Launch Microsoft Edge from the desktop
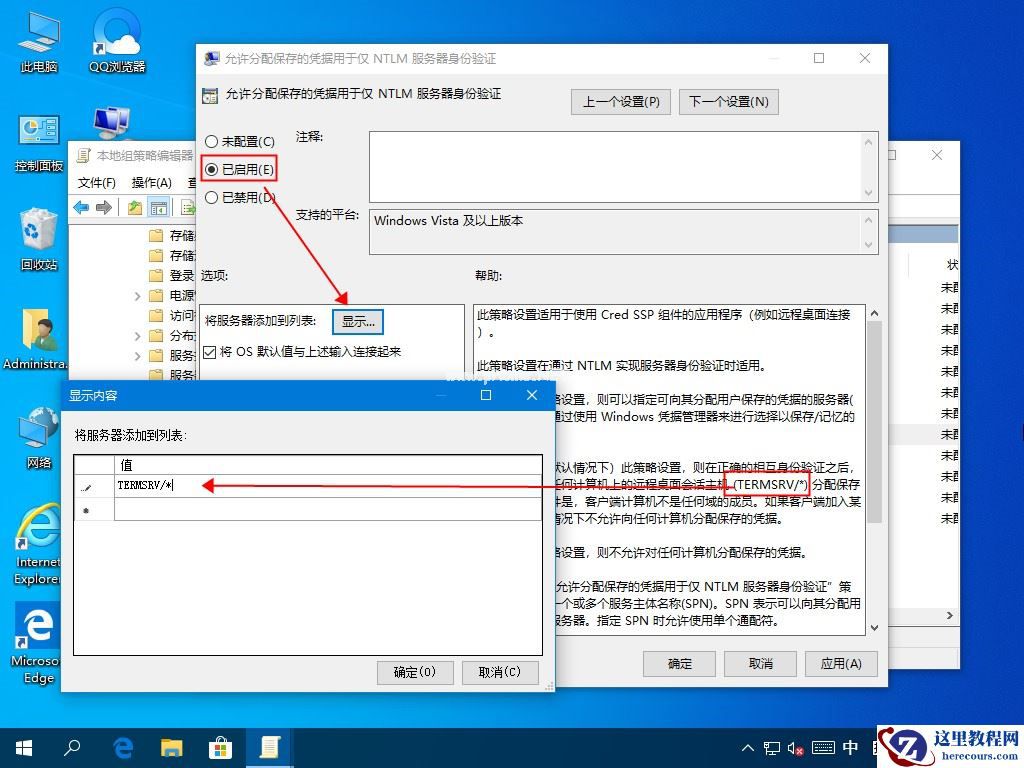Image resolution: width=1024 pixels, height=768 pixels. pyautogui.click(x=37, y=630)
